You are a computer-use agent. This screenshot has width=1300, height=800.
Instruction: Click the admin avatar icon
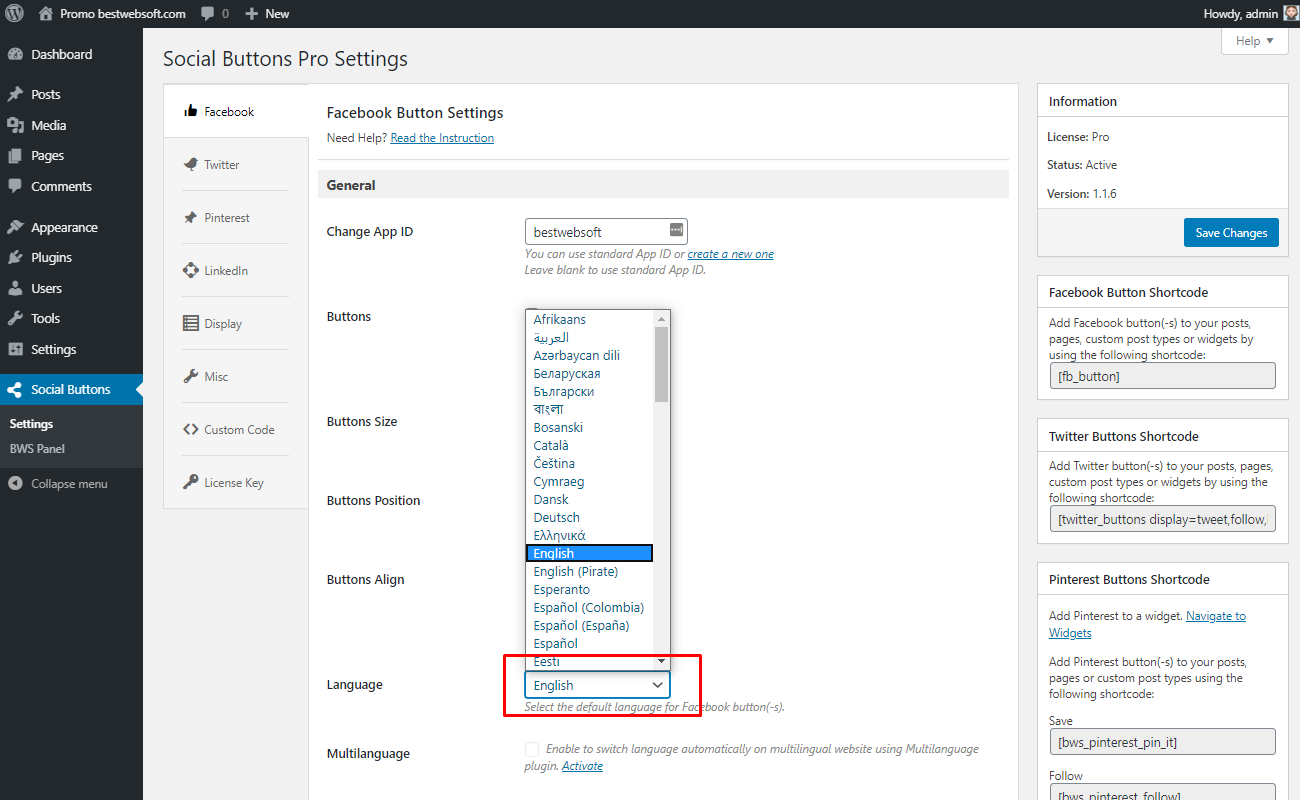click(x=1291, y=14)
